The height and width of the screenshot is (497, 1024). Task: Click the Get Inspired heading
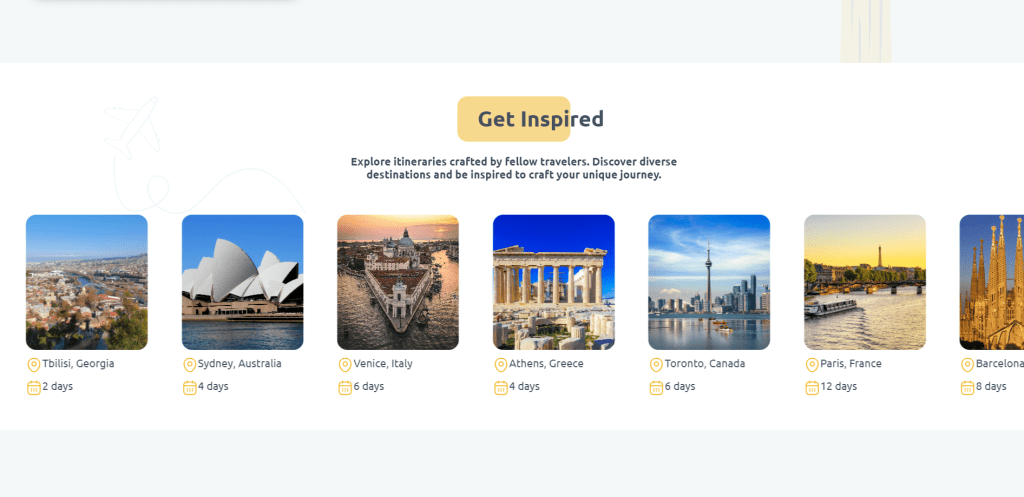540,119
